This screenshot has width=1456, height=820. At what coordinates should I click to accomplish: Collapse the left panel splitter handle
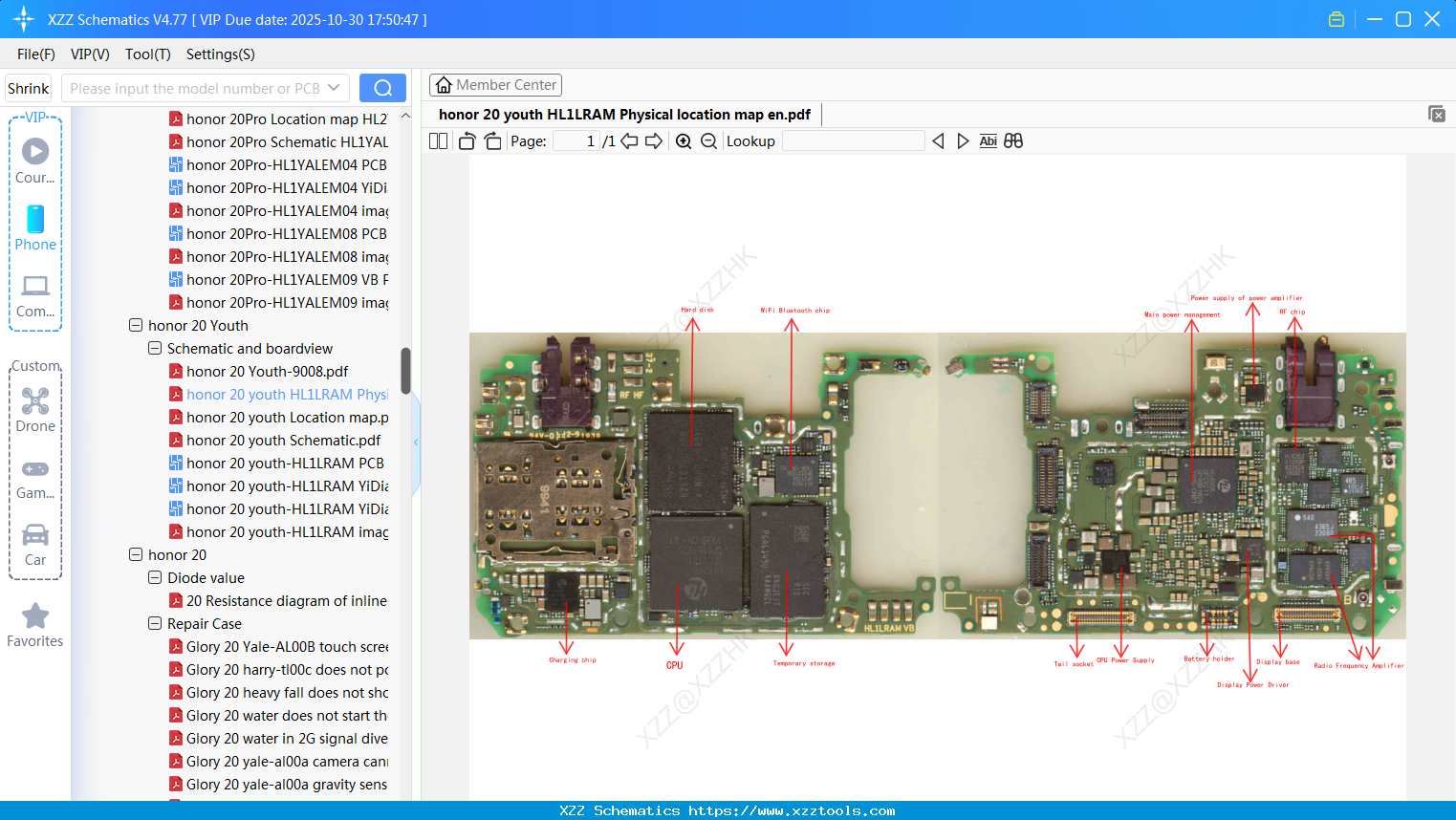point(416,442)
